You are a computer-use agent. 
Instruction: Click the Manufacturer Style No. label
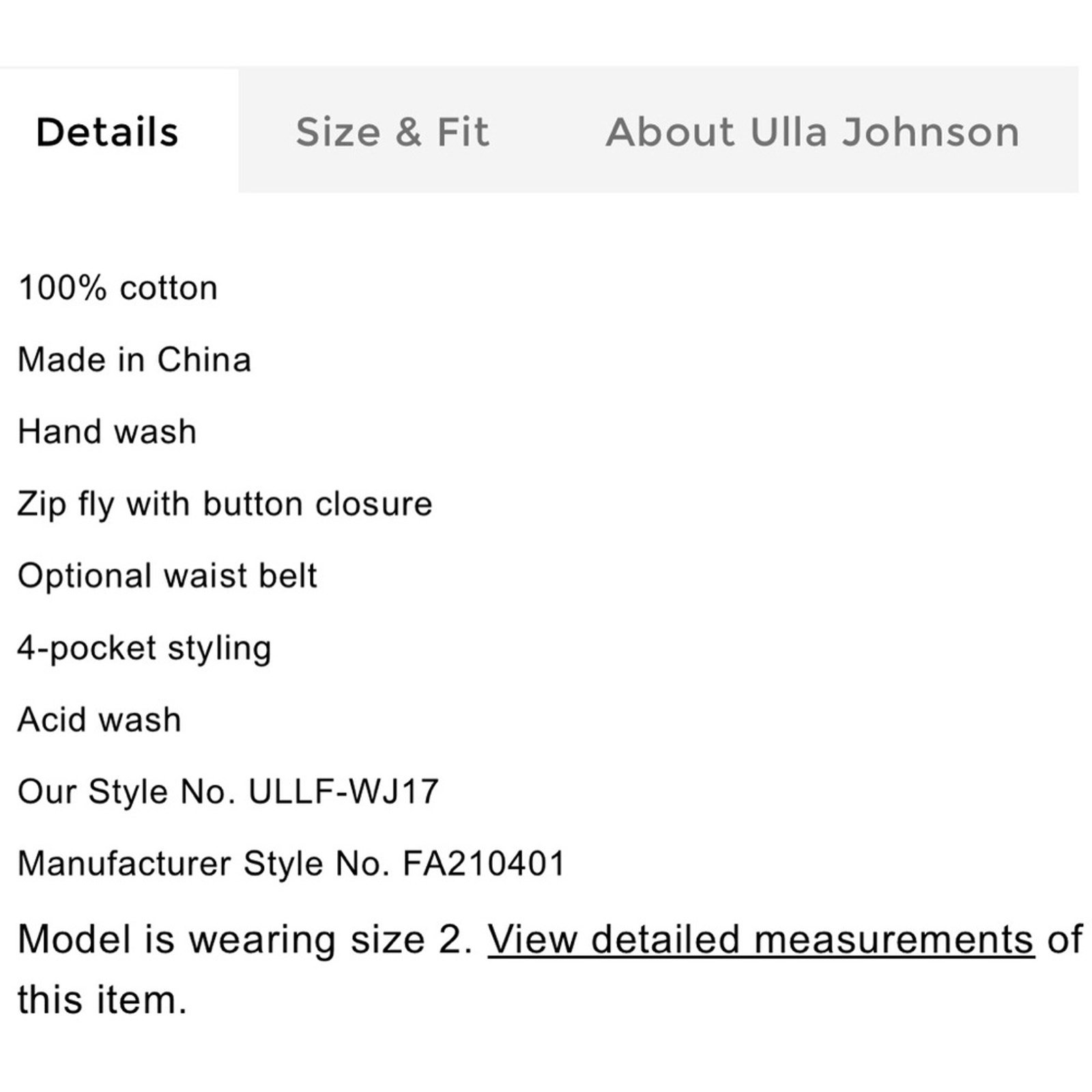[x=204, y=864]
